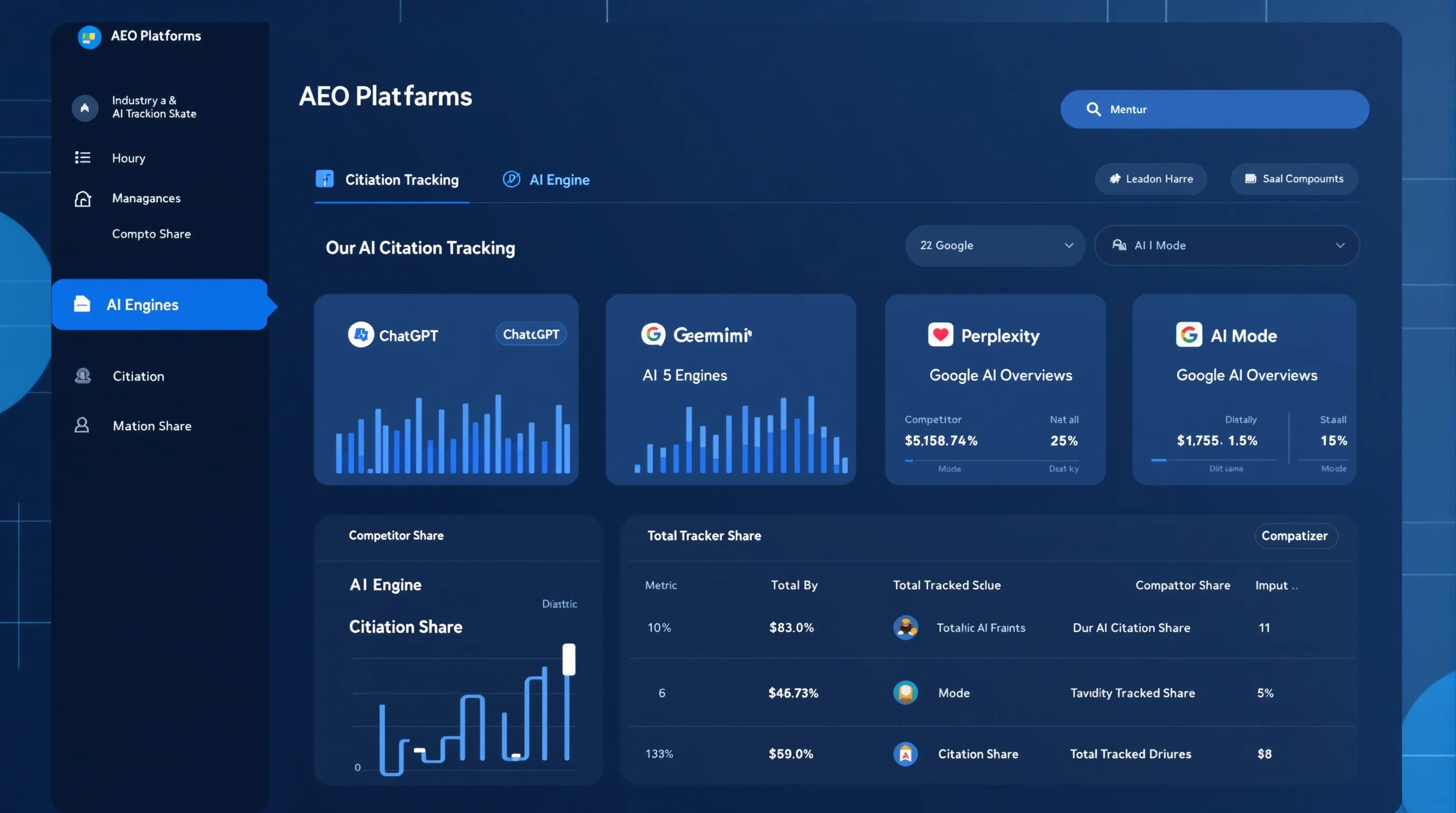Click the Mation Share user icon
Viewport: 1456px width, 813px height.
tap(82, 425)
